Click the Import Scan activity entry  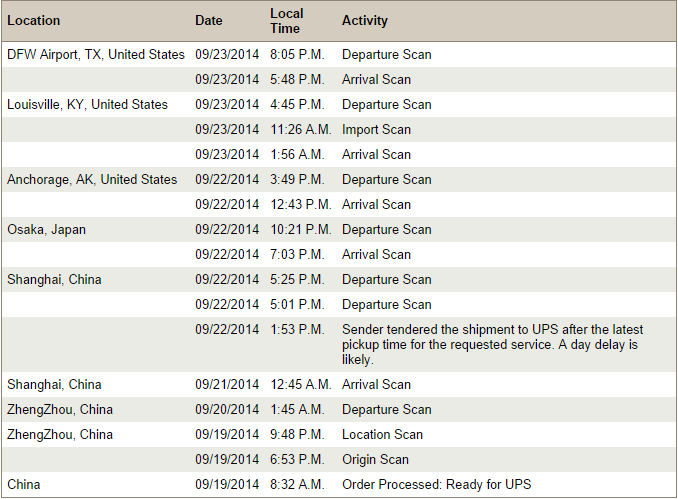(376, 130)
